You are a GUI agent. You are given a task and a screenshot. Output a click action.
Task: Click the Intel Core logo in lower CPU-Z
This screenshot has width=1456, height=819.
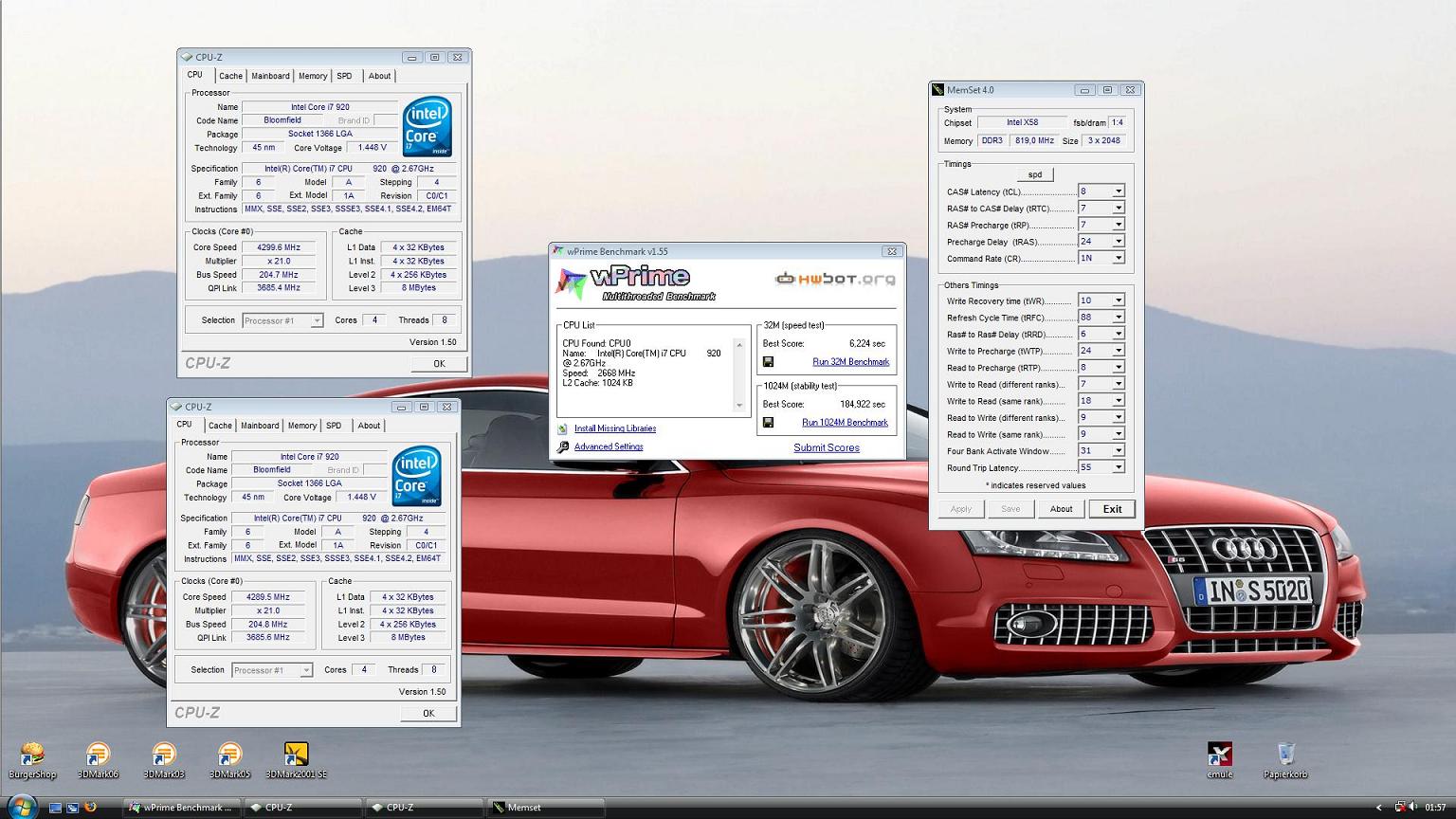[416, 476]
